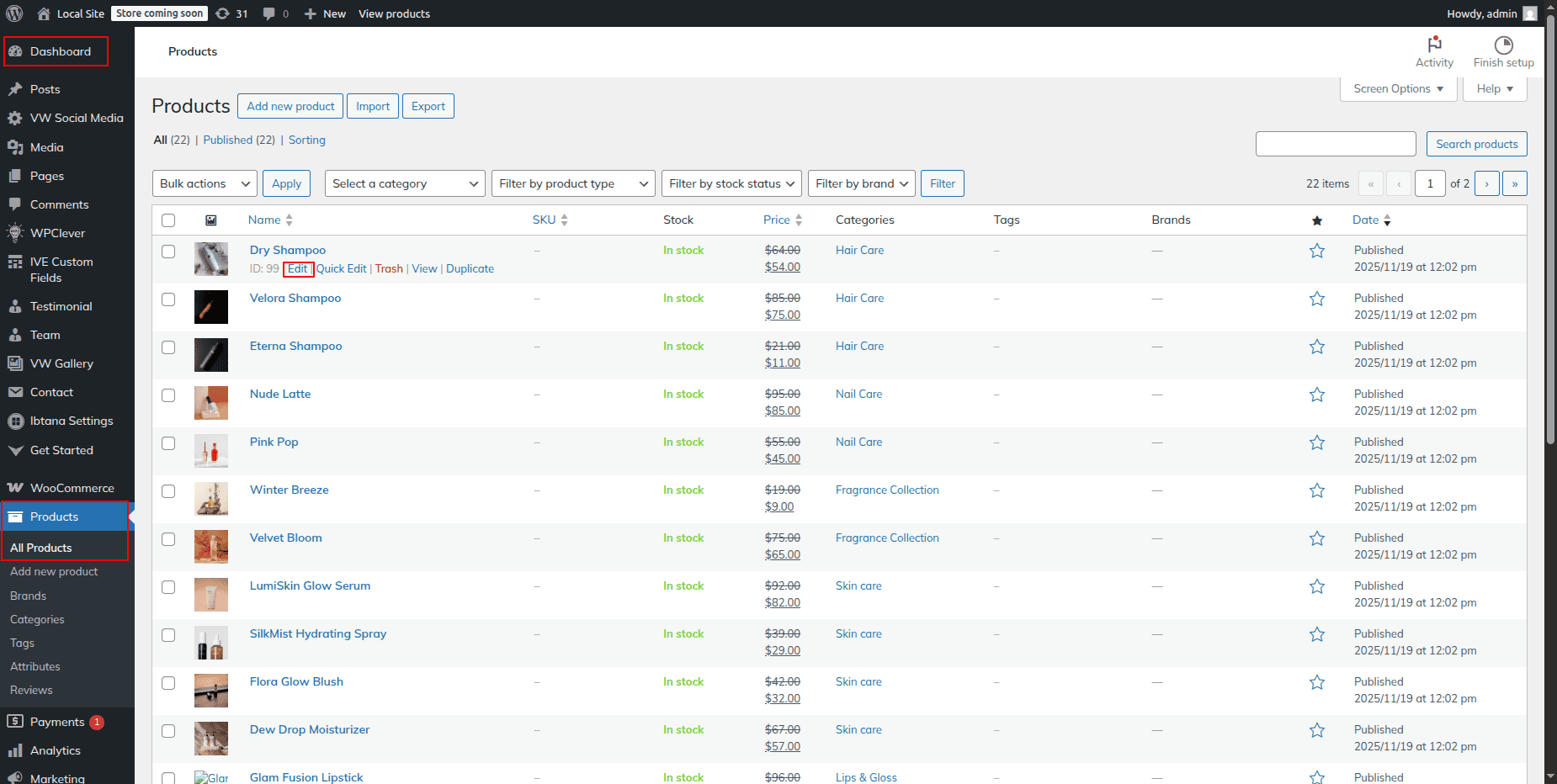This screenshot has height=784, width=1557.
Task: Tick the checkbox for Winter Breeze
Action: click(168, 491)
